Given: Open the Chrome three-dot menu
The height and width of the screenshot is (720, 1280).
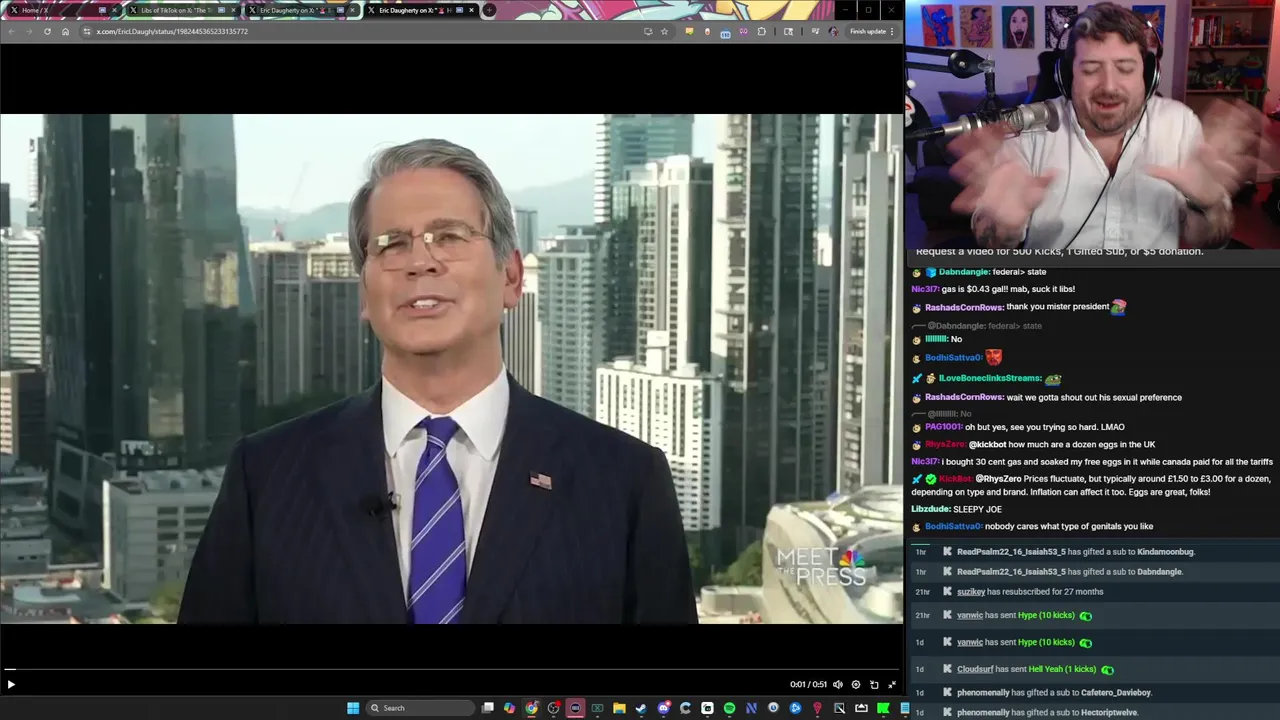Looking at the screenshot, I should pos(892,31).
